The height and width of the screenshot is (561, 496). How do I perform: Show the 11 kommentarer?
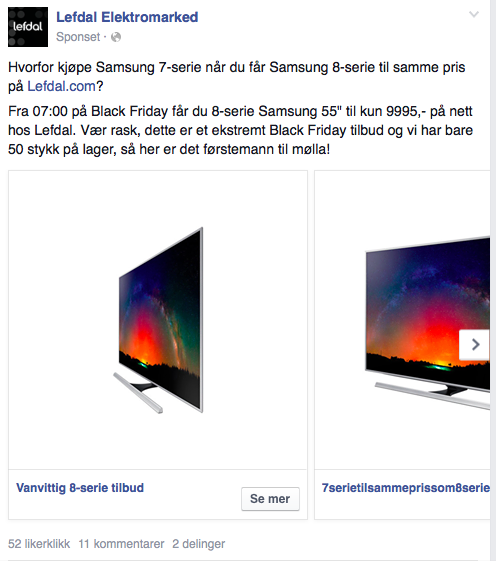[121, 544]
